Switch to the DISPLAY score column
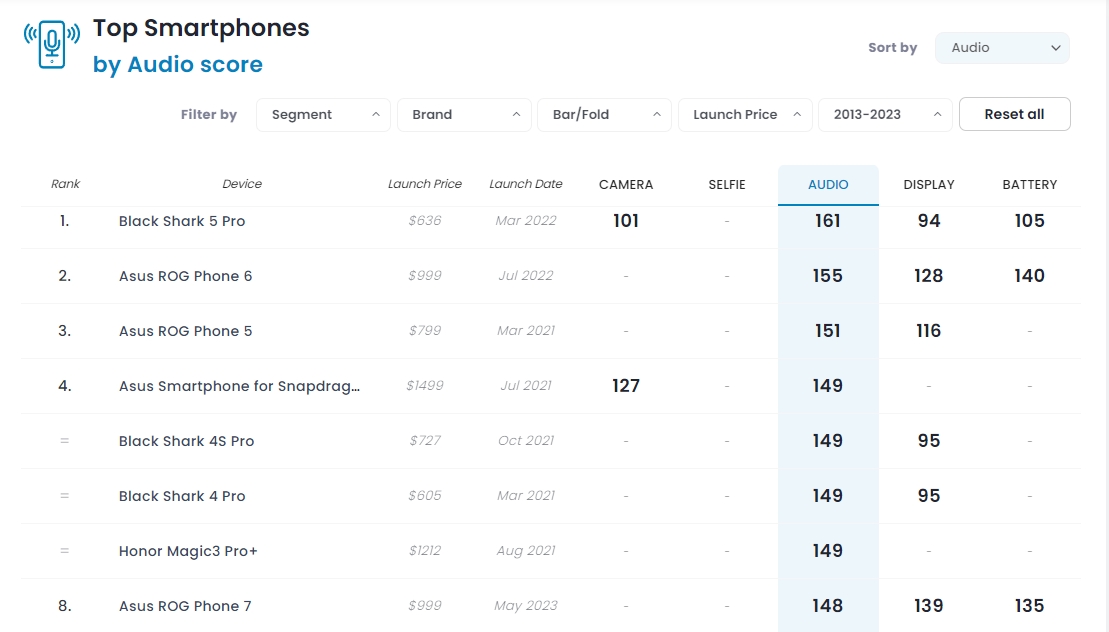Image resolution: width=1109 pixels, height=632 pixels. 929,185
